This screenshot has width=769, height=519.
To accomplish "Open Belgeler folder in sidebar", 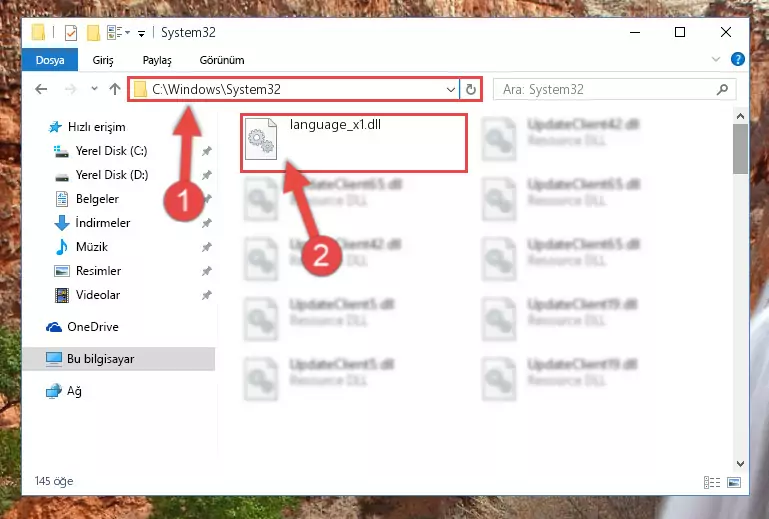I will 97,199.
